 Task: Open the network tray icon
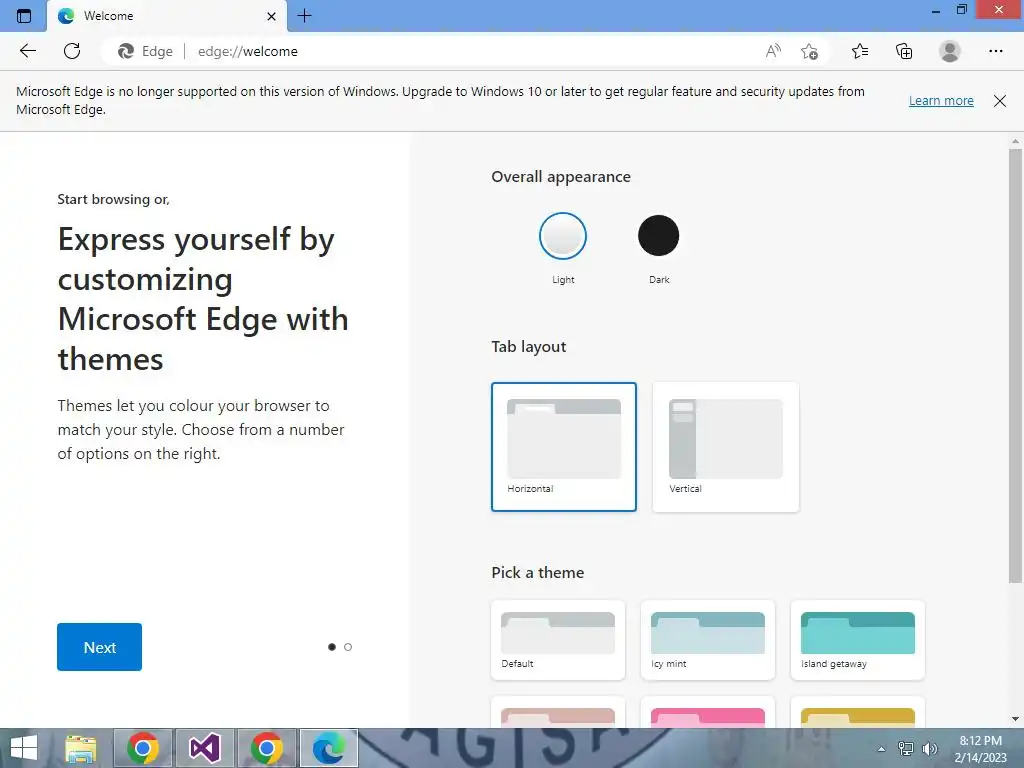[906, 749]
